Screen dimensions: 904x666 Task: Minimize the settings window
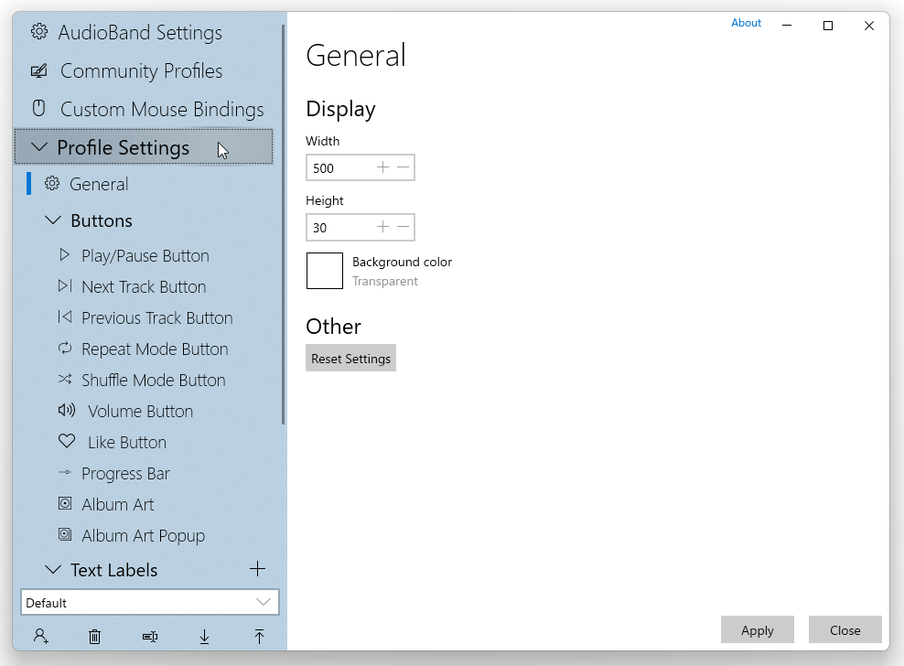pos(787,25)
